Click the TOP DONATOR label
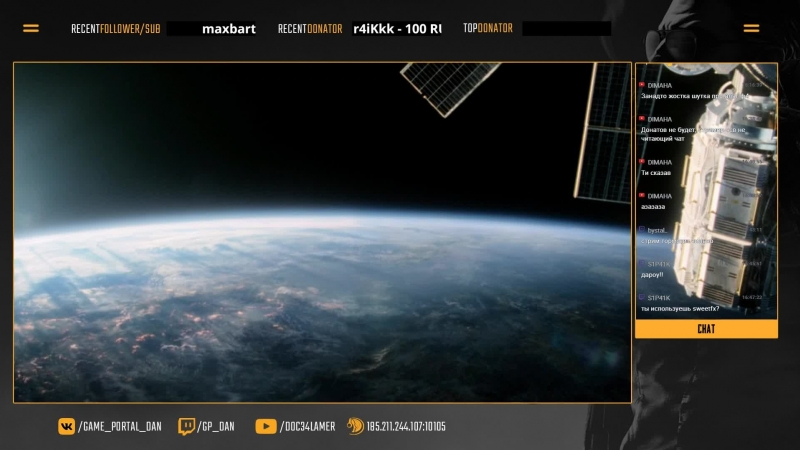 tap(488, 29)
